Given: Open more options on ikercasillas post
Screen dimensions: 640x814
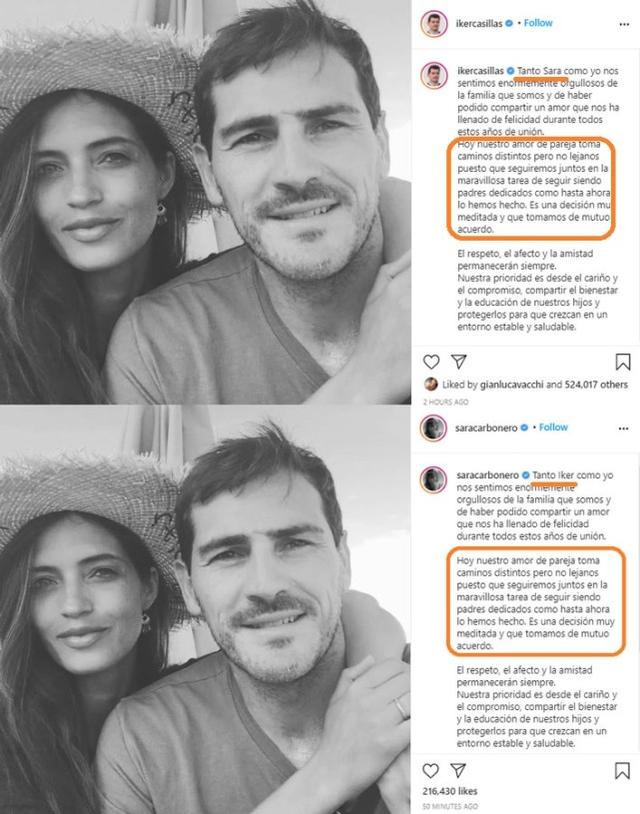Looking at the screenshot, I should (x=624, y=24).
